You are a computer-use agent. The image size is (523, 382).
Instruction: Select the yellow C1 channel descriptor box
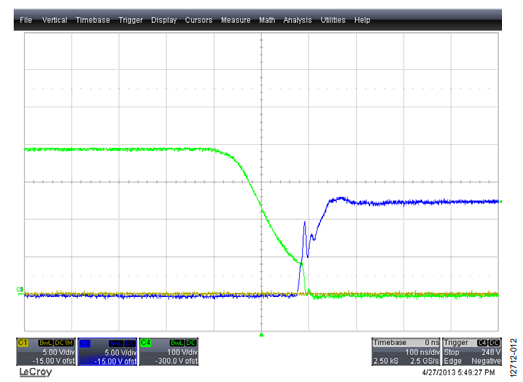tap(46, 352)
